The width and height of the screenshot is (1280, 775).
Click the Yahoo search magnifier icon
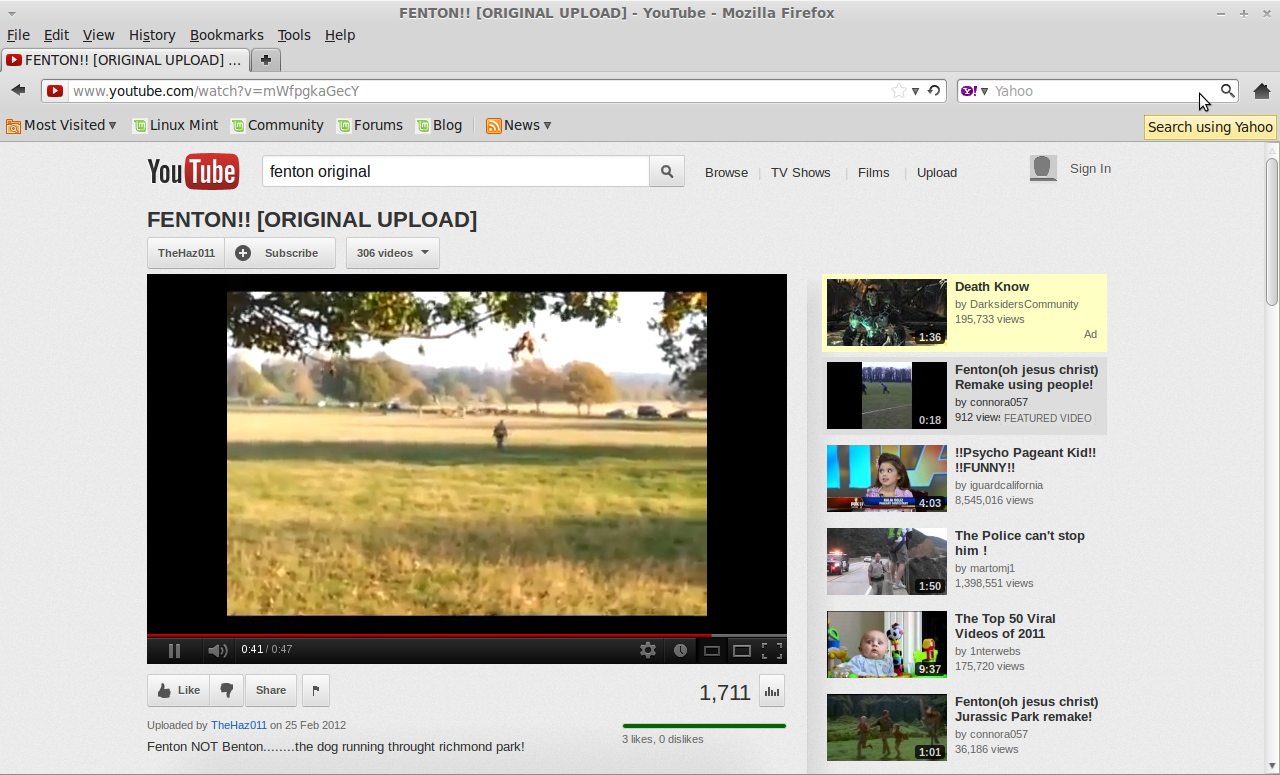pos(1227,91)
